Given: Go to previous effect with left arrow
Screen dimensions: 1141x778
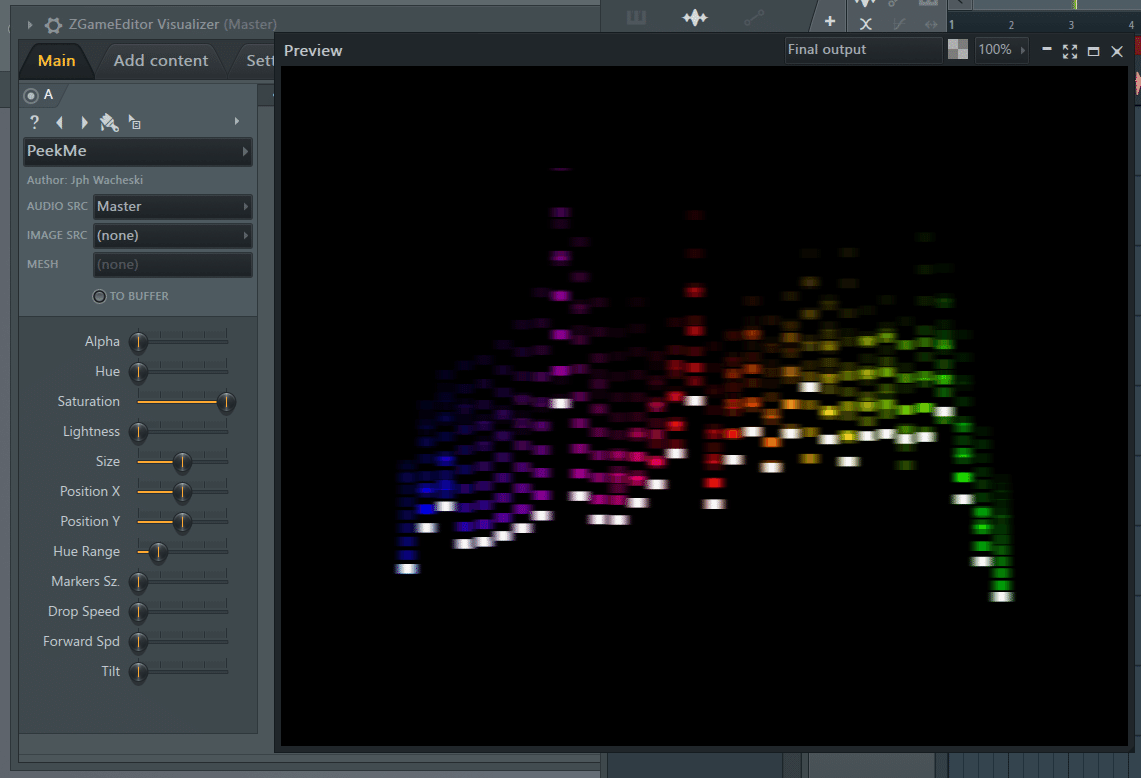Looking at the screenshot, I should tap(60, 122).
